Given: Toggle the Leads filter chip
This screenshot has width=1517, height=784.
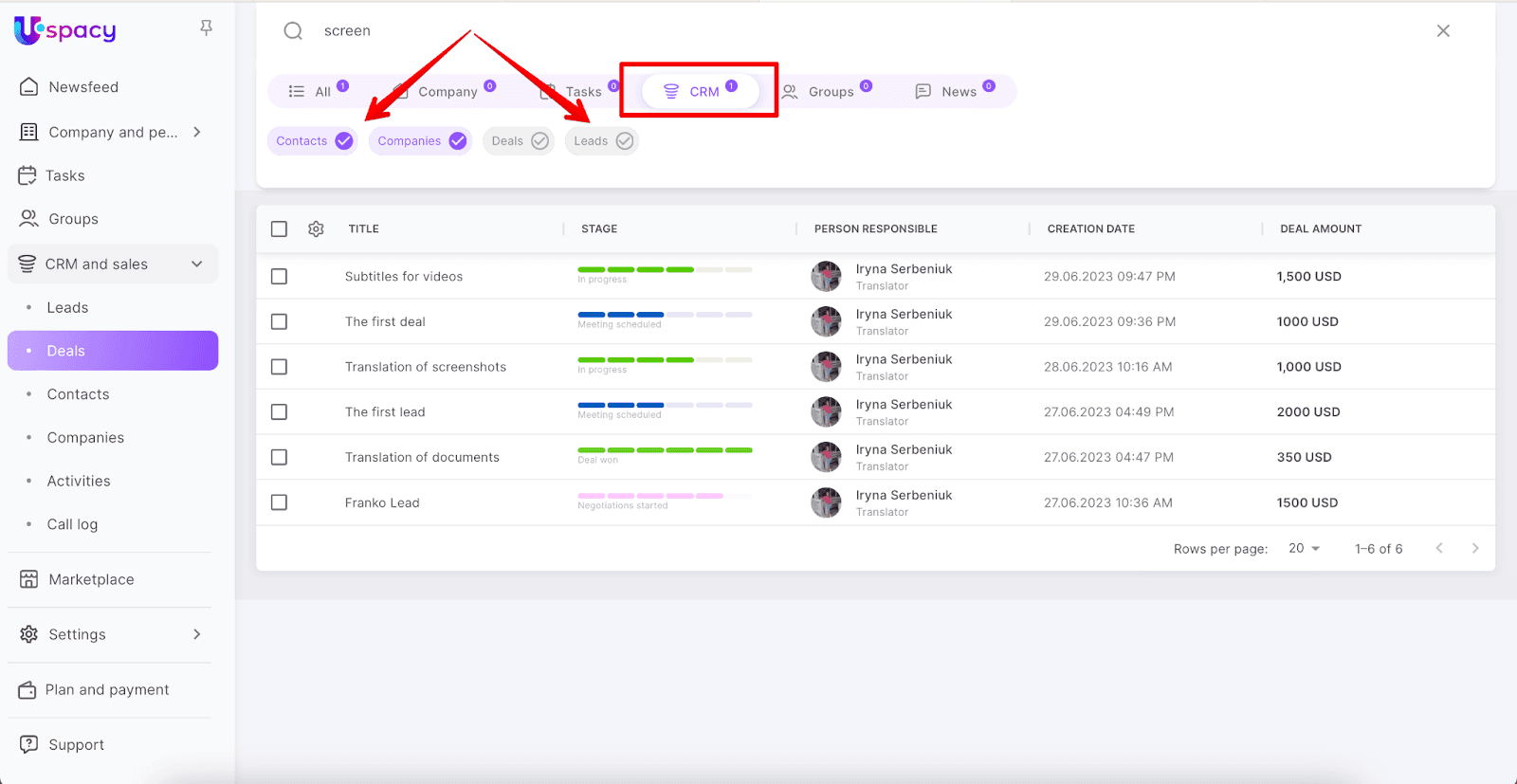Looking at the screenshot, I should pos(602,141).
